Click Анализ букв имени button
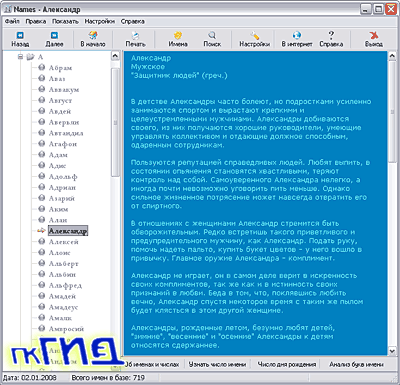 (356, 364)
